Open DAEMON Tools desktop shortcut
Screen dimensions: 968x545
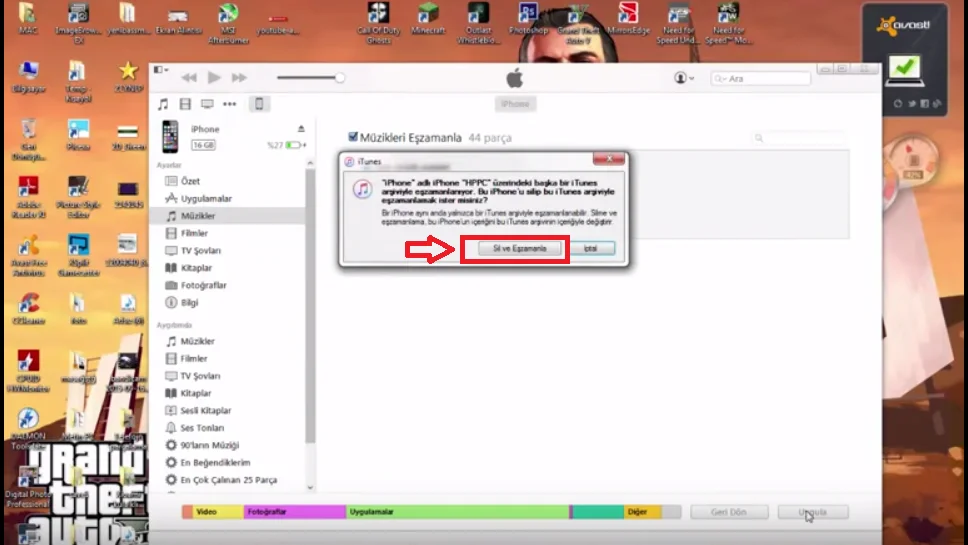point(28,428)
